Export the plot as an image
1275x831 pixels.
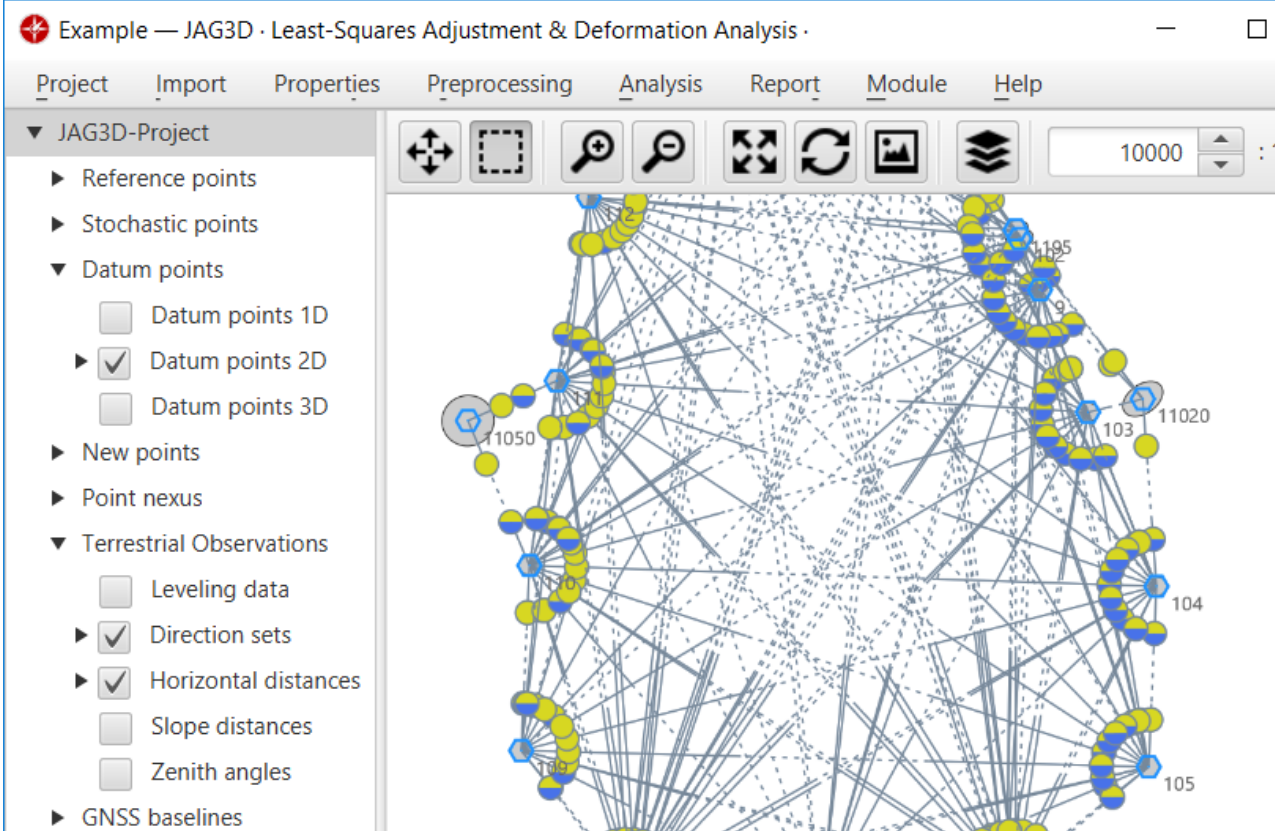coord(897,152)
